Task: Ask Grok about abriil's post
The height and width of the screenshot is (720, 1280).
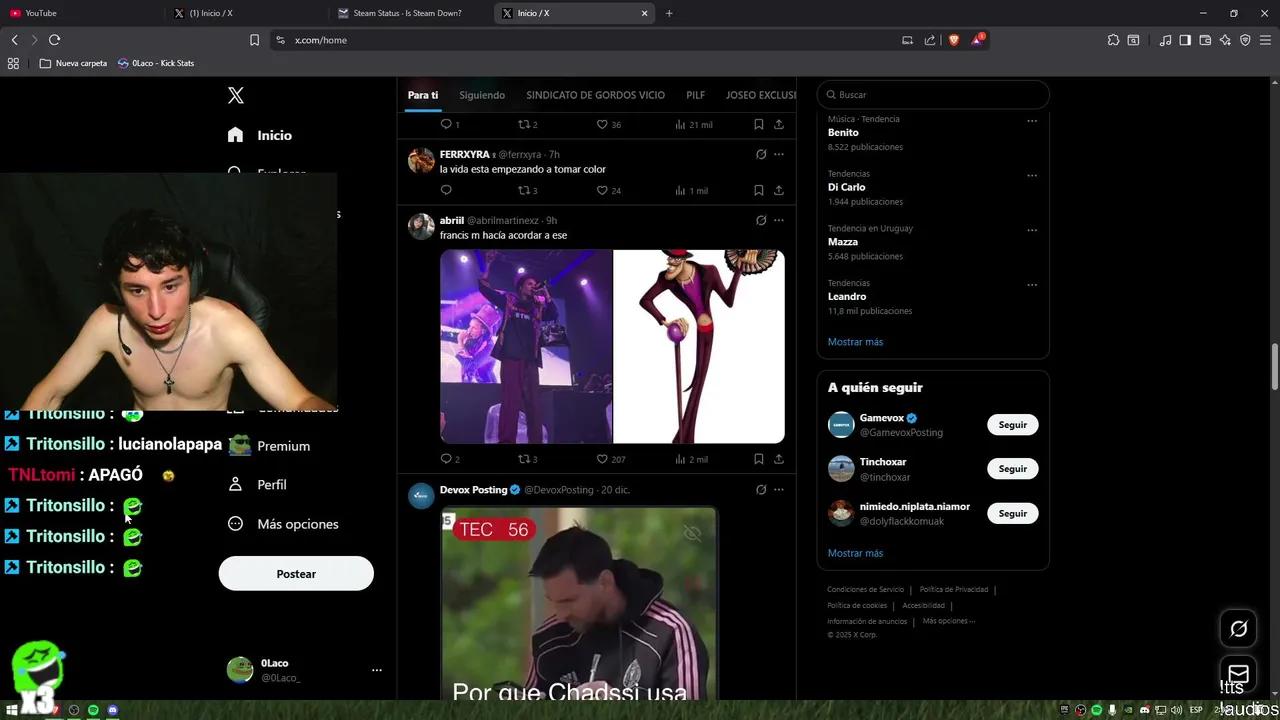Action: (761, 220)
